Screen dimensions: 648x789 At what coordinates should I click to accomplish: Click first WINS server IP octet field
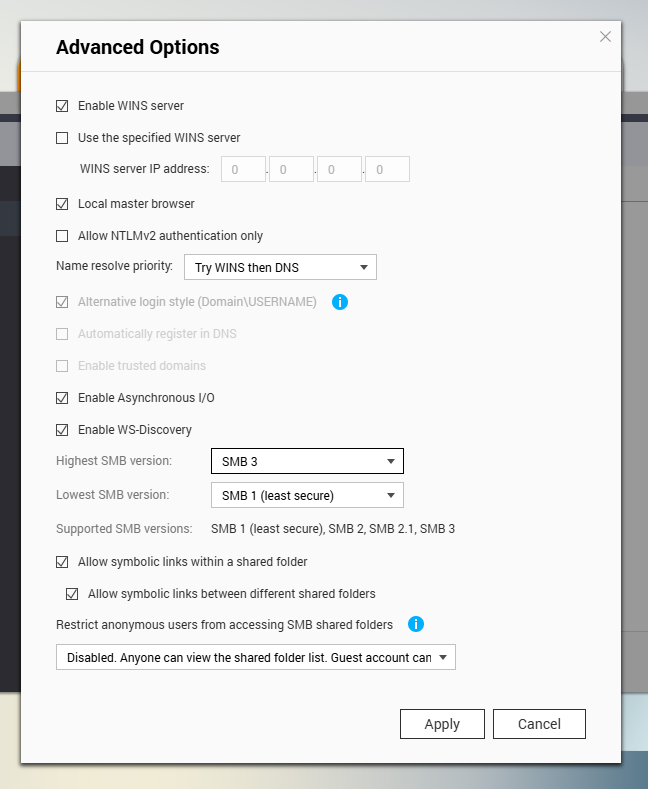(243, 170)
